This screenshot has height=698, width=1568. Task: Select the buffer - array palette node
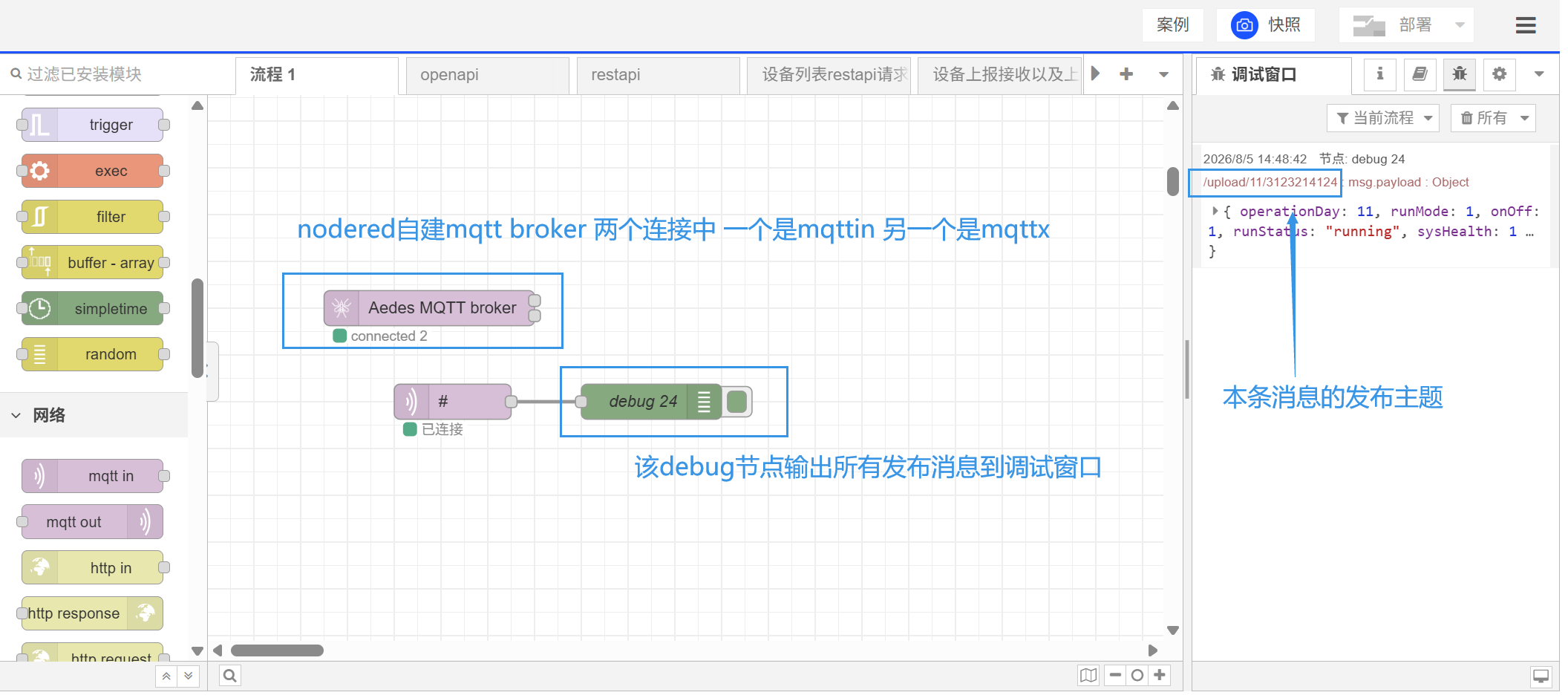93,263
